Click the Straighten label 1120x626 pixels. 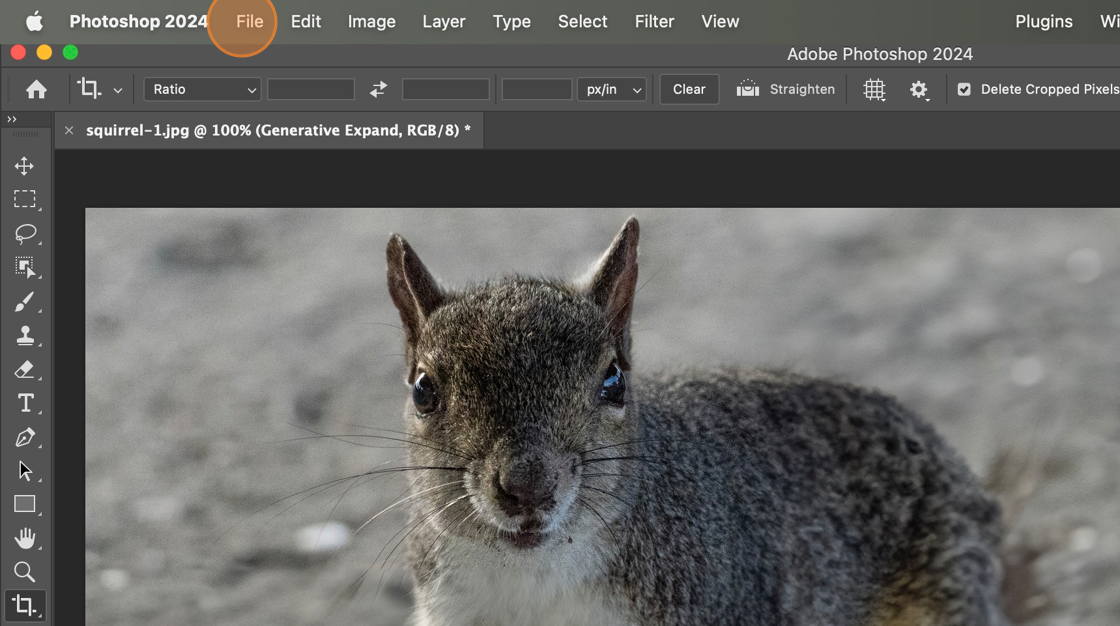tap(802, 89)
